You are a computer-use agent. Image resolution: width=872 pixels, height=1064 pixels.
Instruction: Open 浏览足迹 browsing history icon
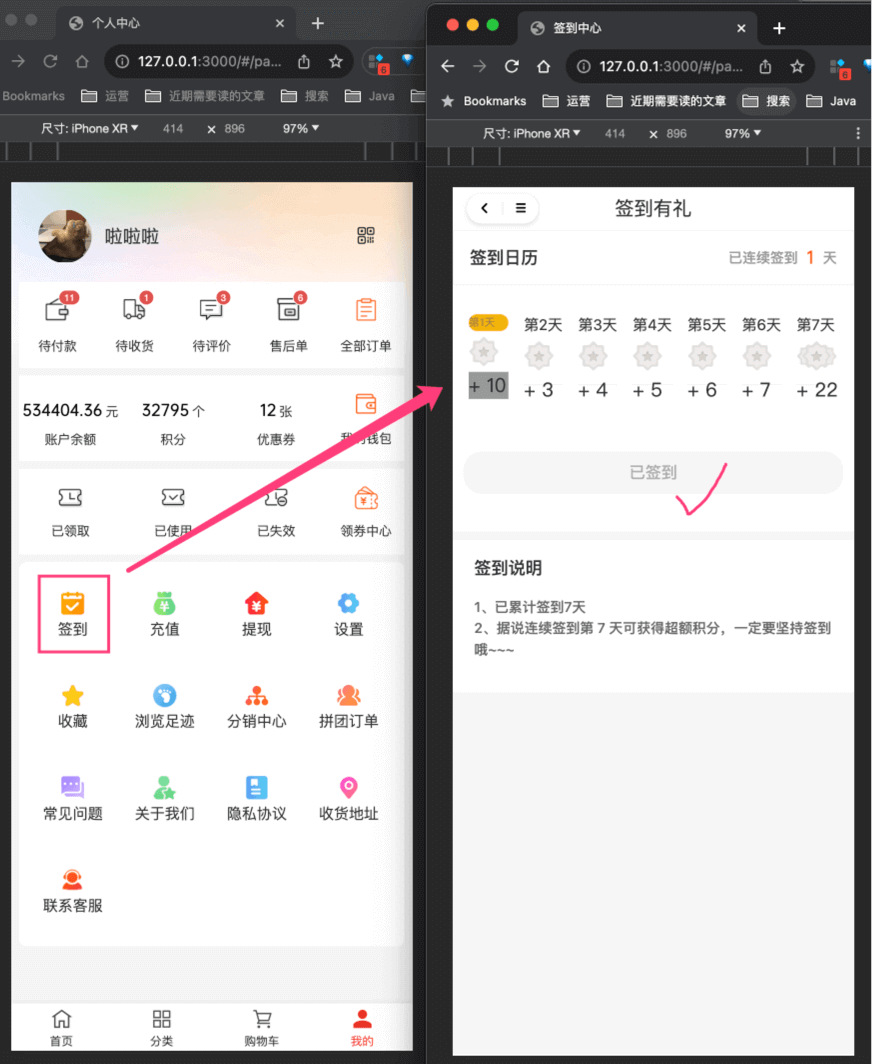(x=164, y=696)
